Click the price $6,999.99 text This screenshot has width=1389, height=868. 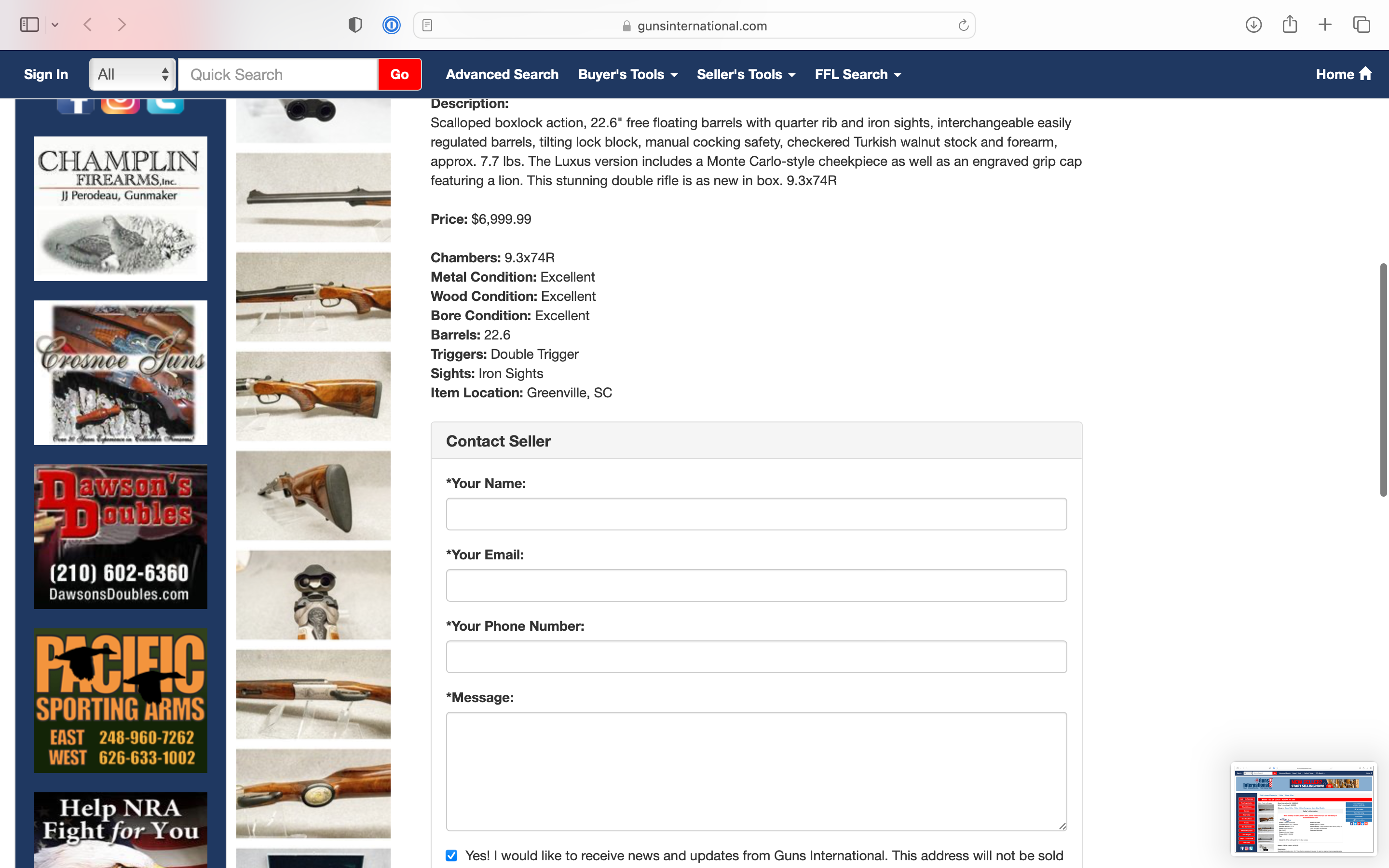point(501,219)
